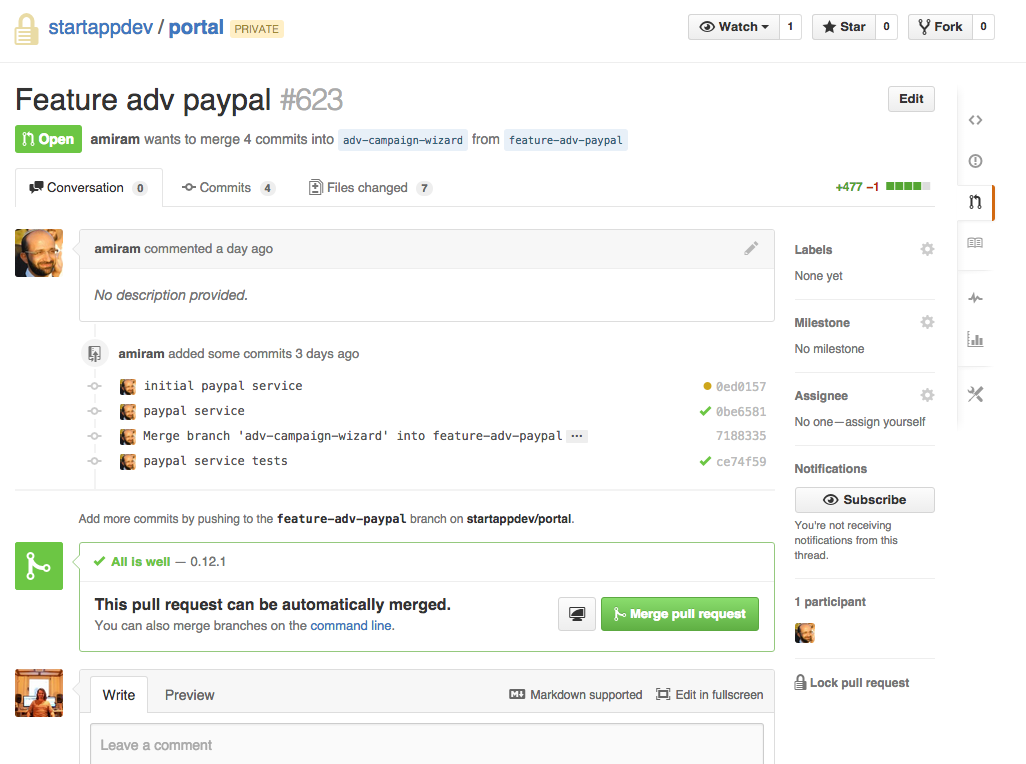Select the Write tab
1026x764 pixels.
(x=118, y=695)
